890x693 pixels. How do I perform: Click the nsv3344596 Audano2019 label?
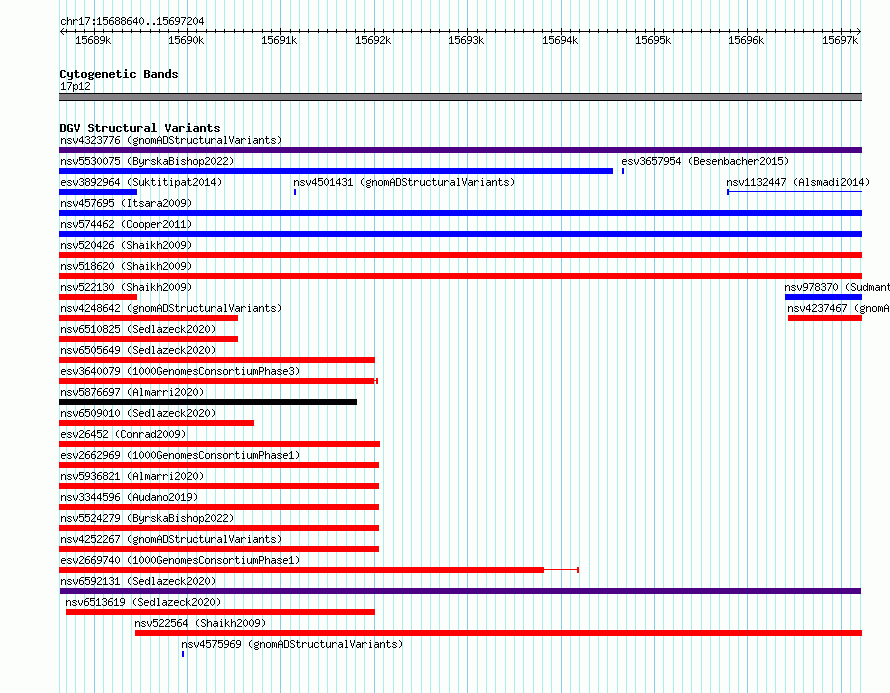(x=129, y=497)
